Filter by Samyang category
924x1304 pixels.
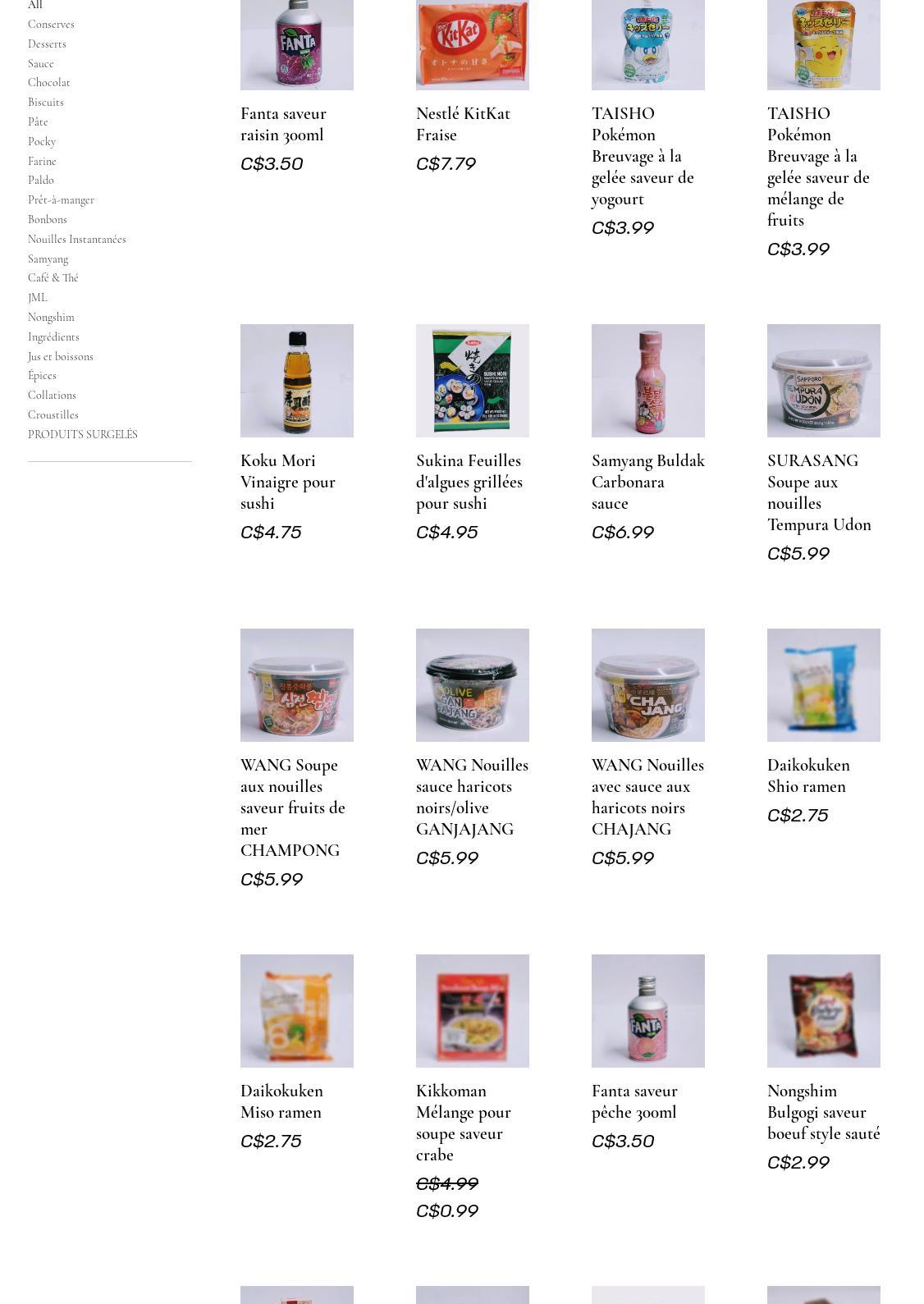pyautogui.click(x=48, y=259)
